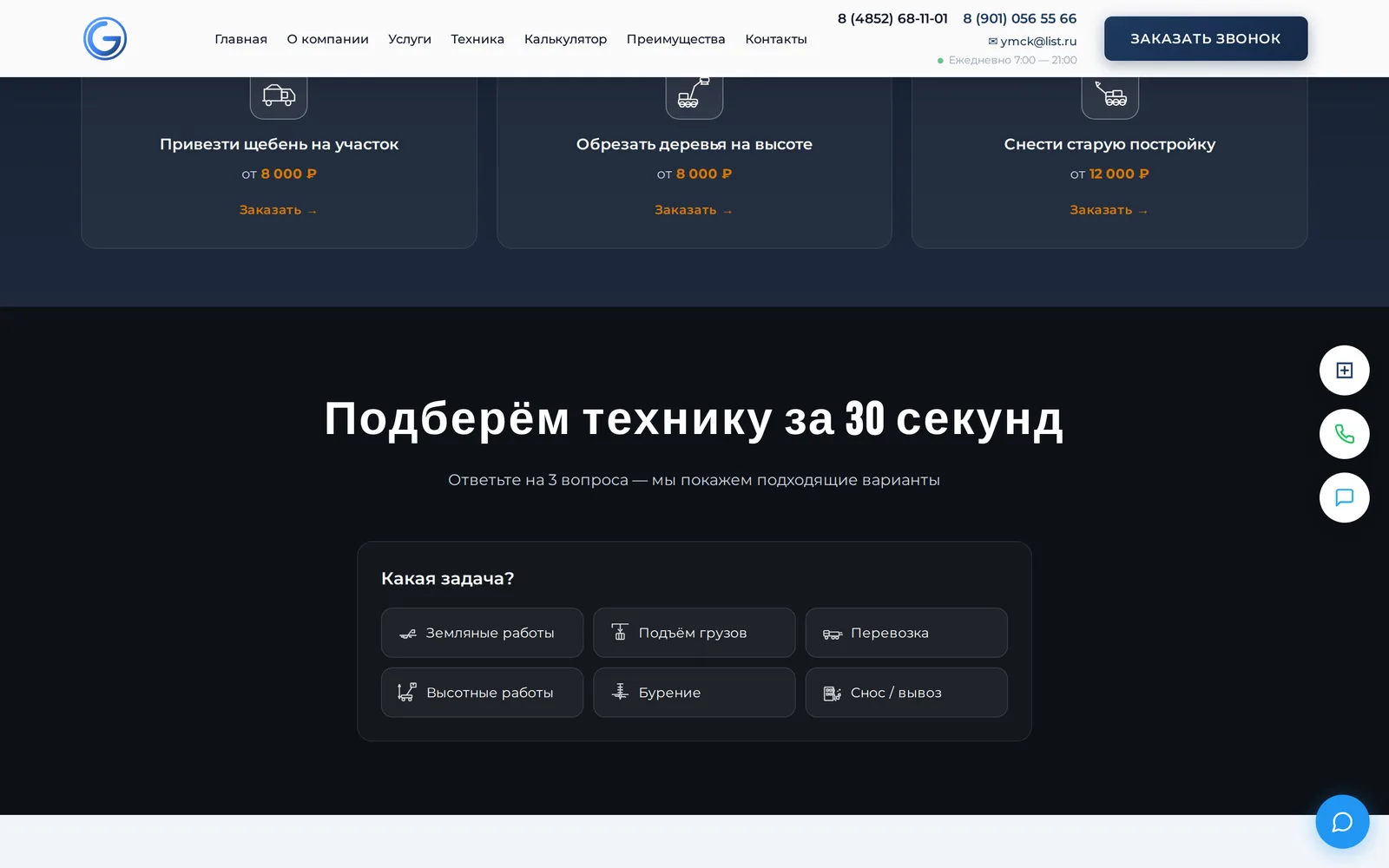This screenshot has width=1389, height=868.
Task: Go to Преимущества section link
Action: [x=675, y=39]
